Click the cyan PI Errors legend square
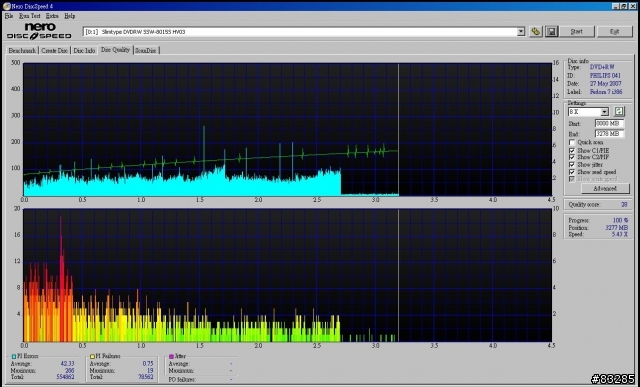Screen dimensions: 640x387 (13, 356)
